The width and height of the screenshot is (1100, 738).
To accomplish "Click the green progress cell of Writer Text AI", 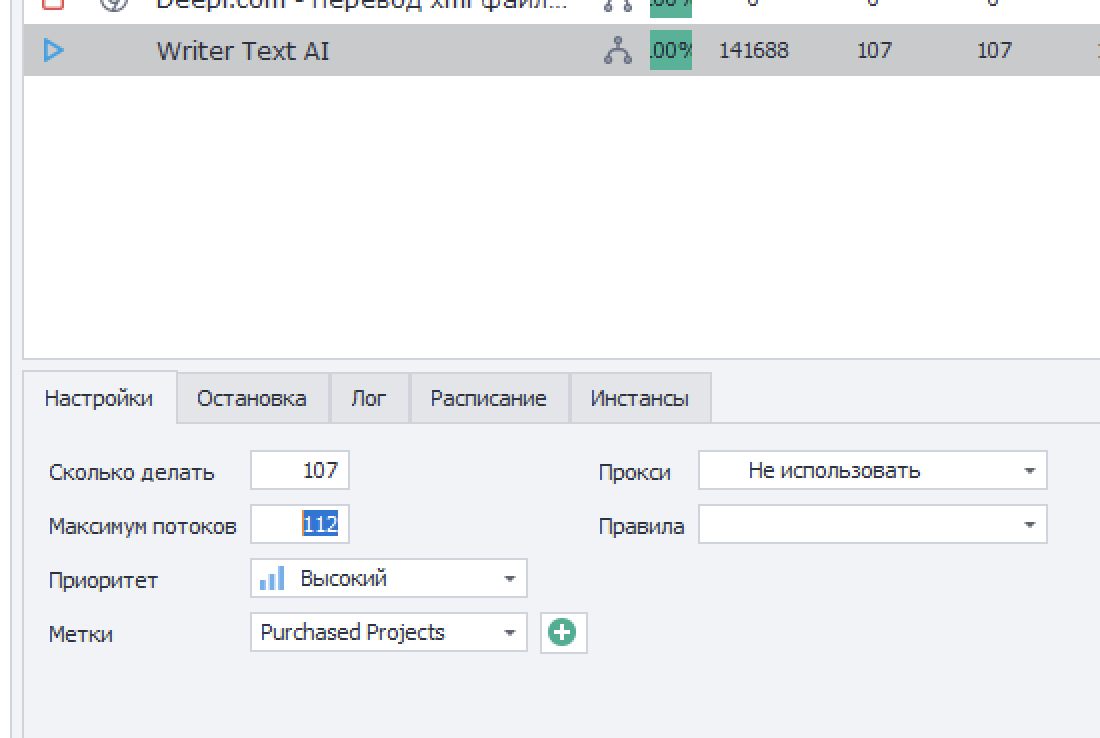I will click(671, 51).
